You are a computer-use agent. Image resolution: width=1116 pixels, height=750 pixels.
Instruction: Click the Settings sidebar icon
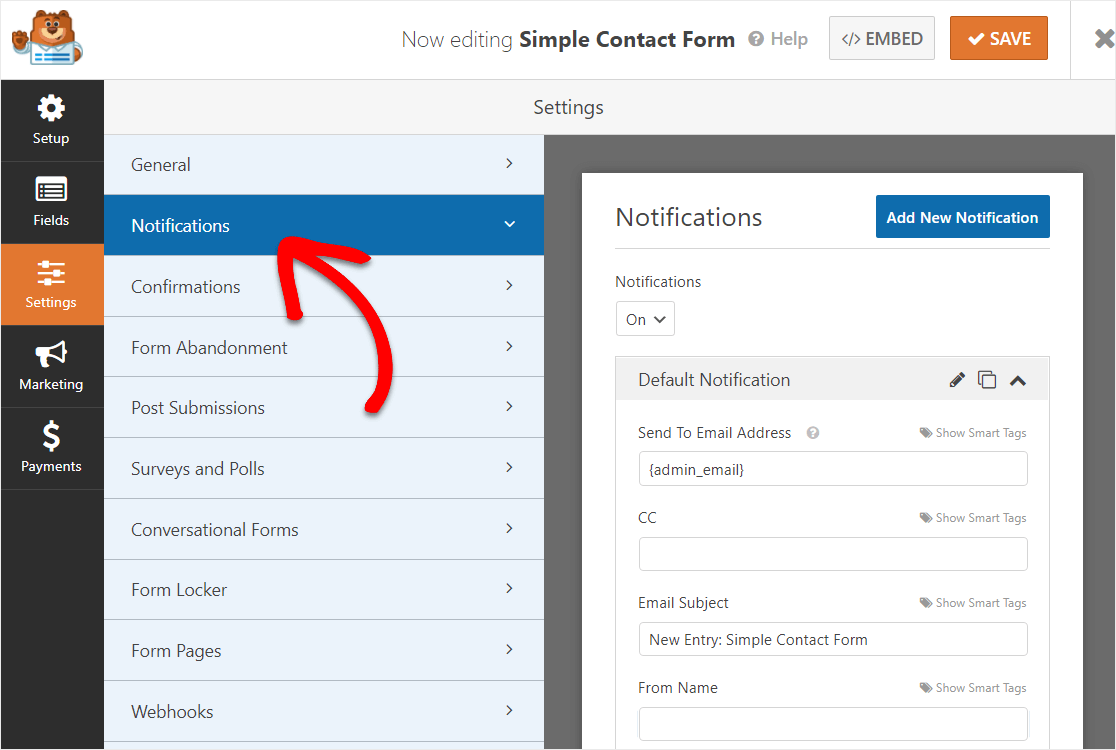52,284
